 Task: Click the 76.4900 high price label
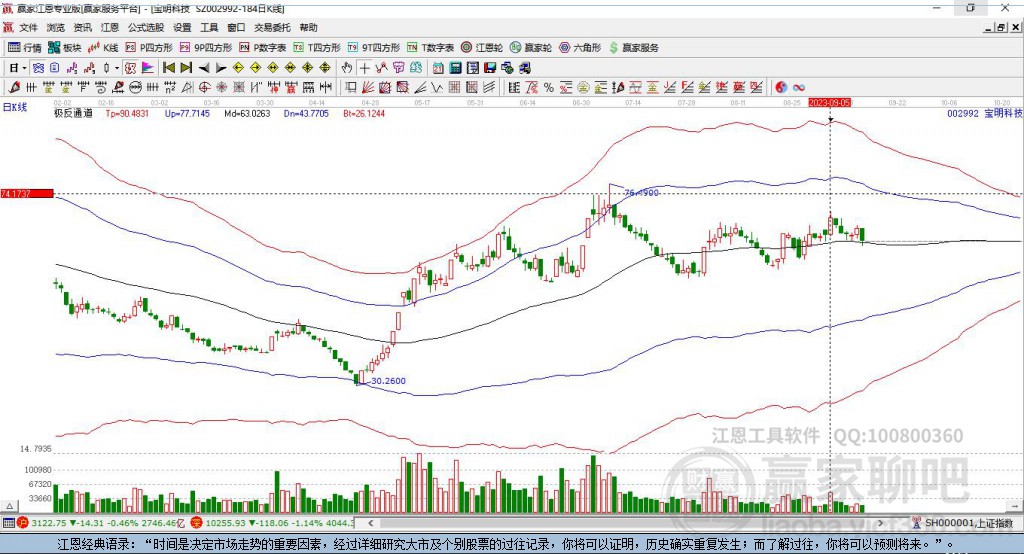[641, 193]
